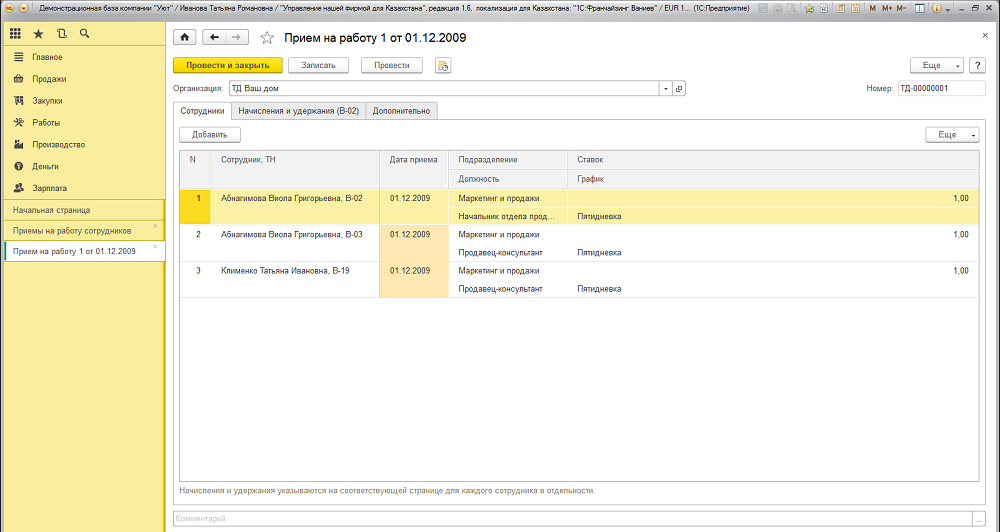The height and width of the screenshot is (532, 1000).
Task: Click into the Комментарий field
Action: coord(570,519)
